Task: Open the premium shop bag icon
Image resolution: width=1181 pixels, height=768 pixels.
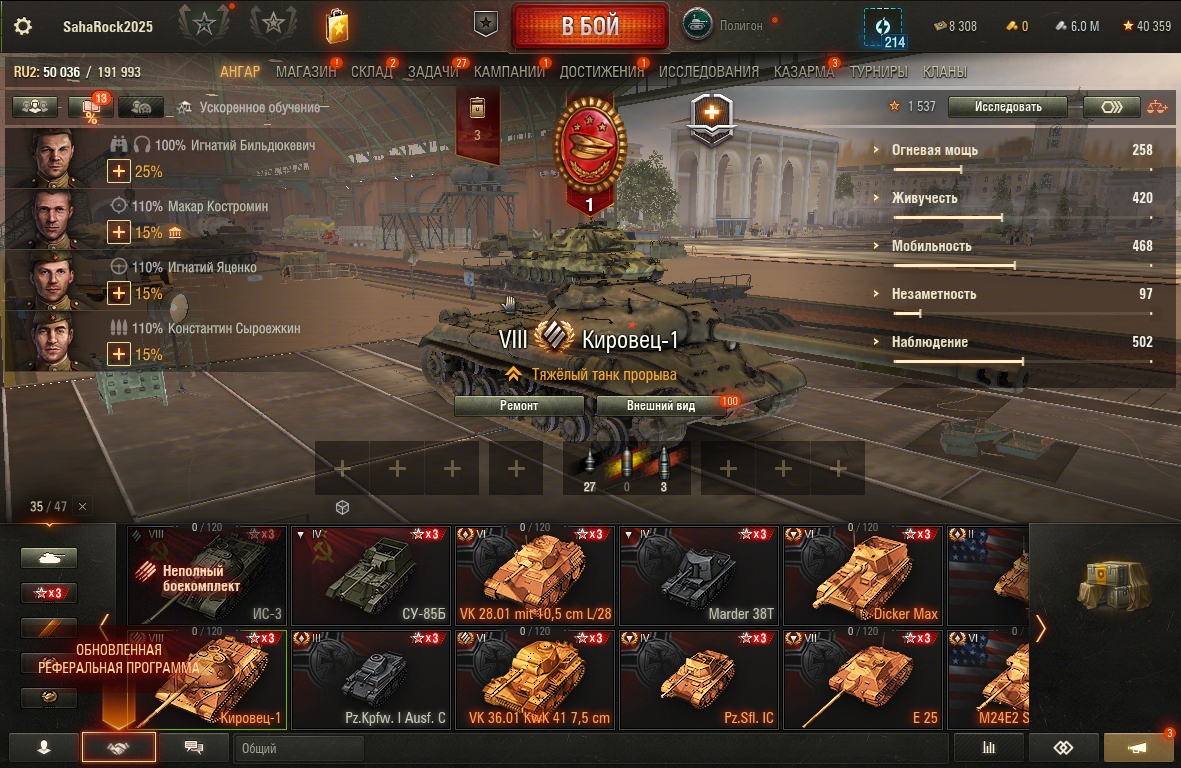Action: click(337, 27)
